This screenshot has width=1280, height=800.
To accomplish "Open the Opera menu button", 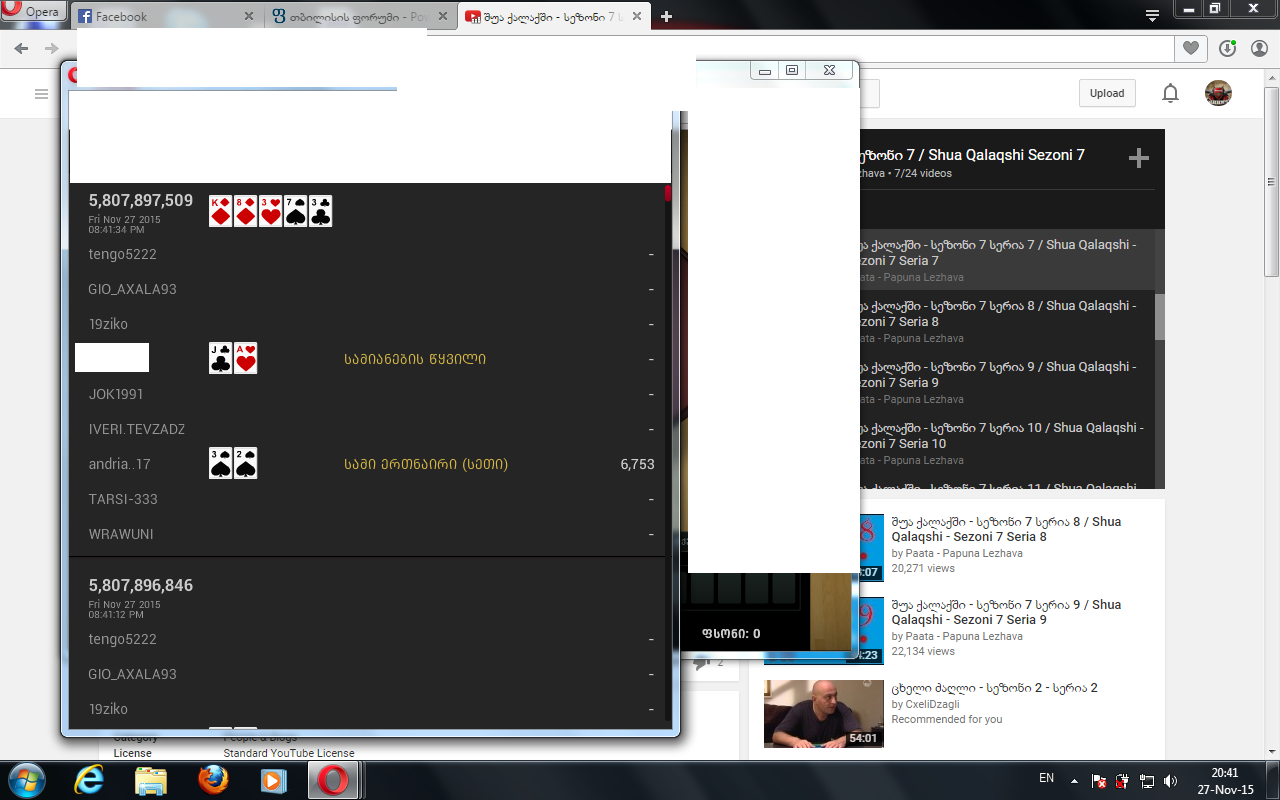I will 34,12.
